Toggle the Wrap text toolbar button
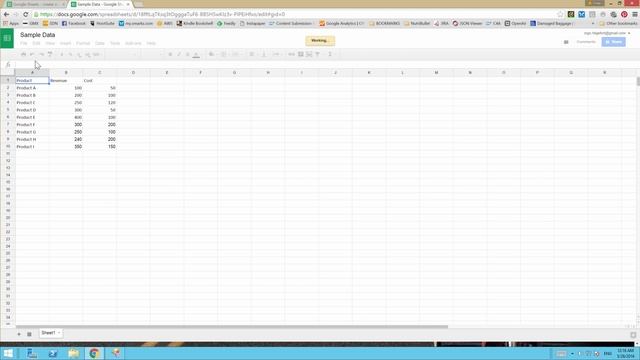This screenshot has width=640, height=360. tap(276, 54)
